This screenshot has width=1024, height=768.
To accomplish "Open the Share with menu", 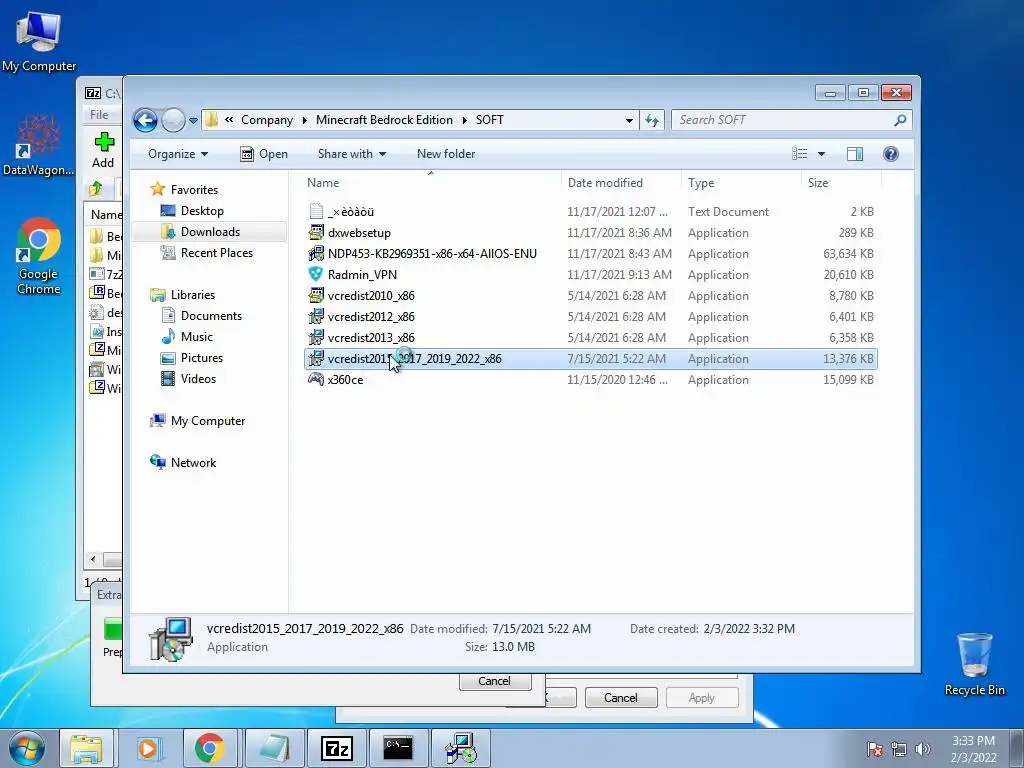I will [x=351, y=154].
